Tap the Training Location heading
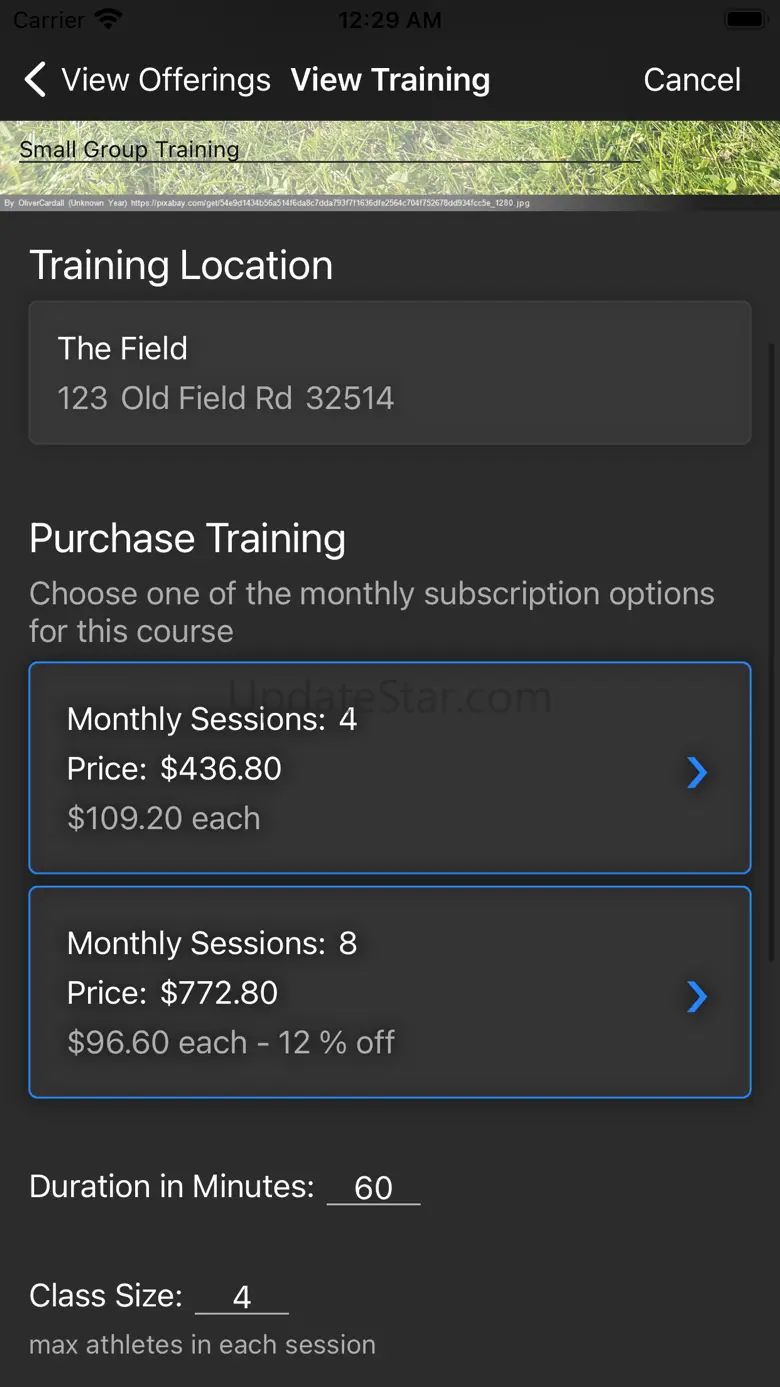This screenshot has width=780, height=1387. pyautogui.click(x=181, y=265)
